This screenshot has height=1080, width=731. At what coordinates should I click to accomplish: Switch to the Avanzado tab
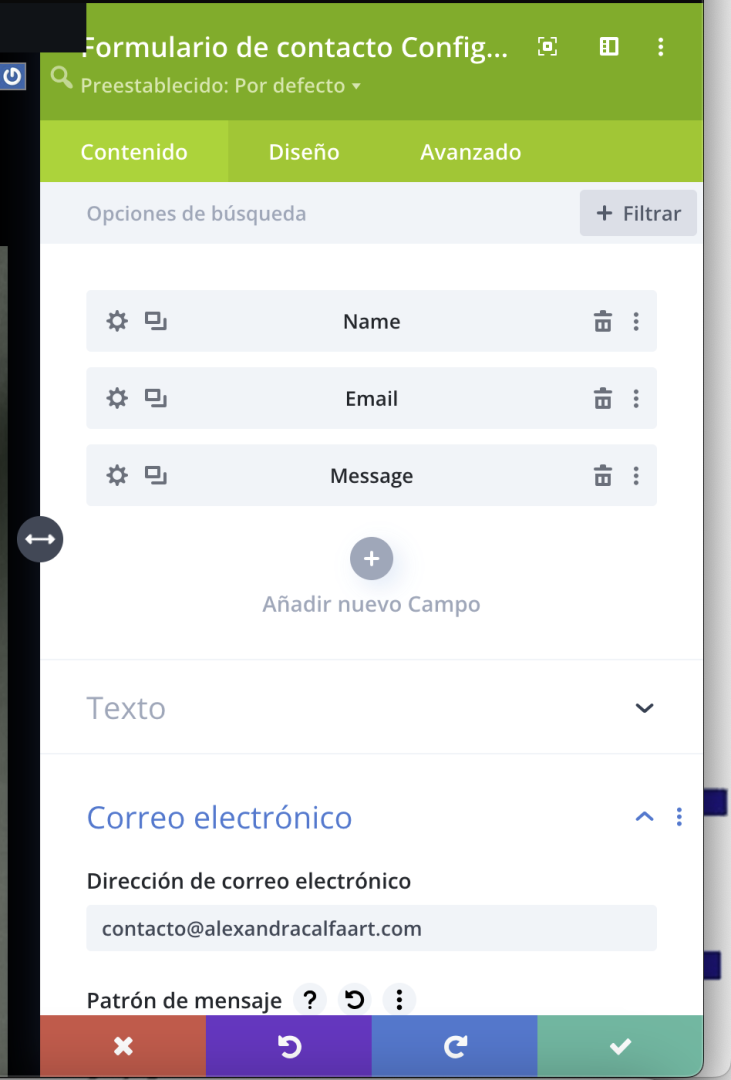coord(471,152)
